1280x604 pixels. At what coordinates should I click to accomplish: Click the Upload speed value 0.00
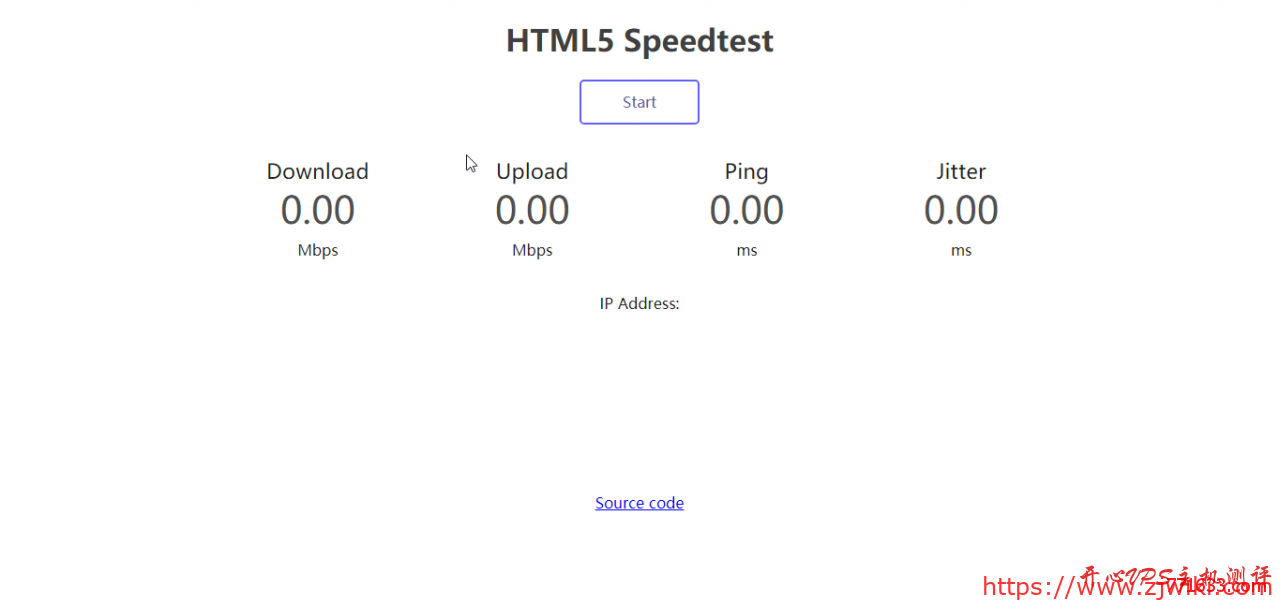pos(532,210)
